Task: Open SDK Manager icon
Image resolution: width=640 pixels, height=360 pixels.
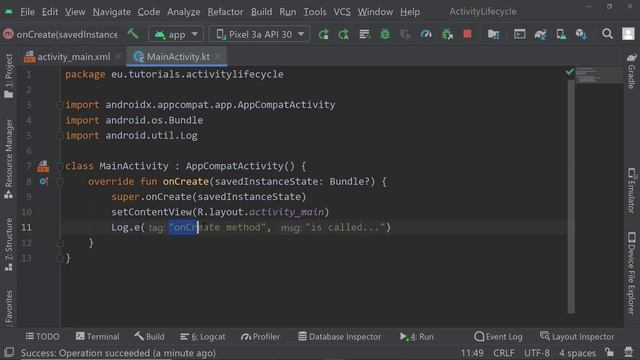Action: coord(581,34)
